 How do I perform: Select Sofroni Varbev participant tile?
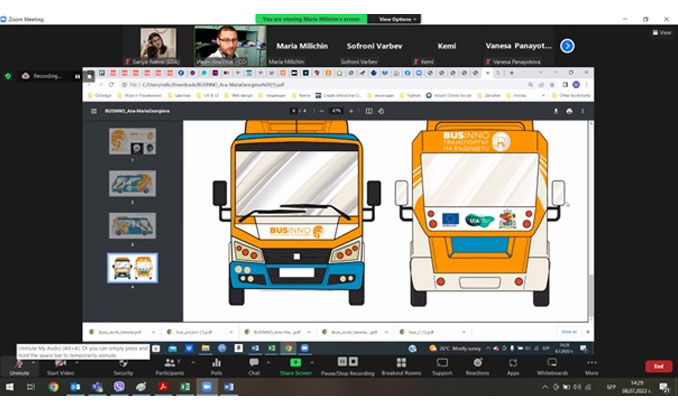[374, 46]
